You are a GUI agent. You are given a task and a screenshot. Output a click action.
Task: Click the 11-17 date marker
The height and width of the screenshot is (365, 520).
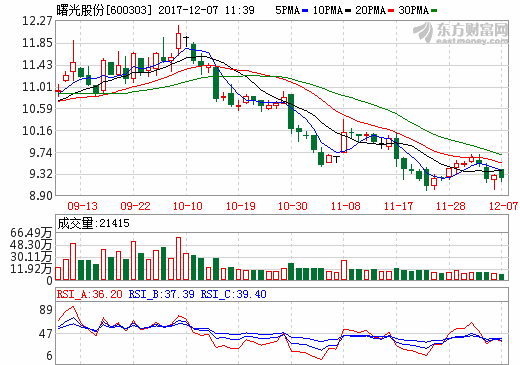pyautogui.click(x=398, y=206)
